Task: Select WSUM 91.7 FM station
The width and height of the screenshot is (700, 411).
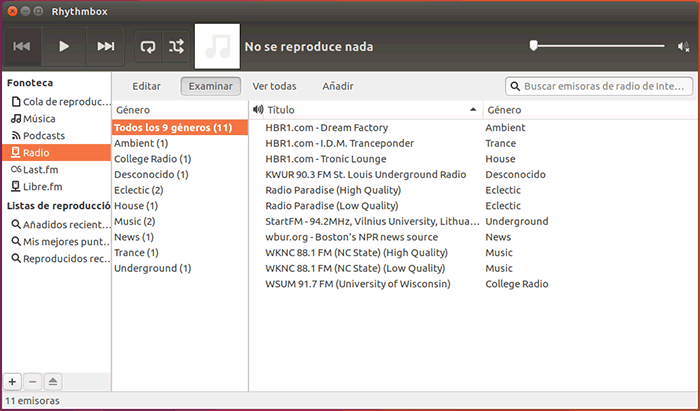Action: (x=473, y=284)
